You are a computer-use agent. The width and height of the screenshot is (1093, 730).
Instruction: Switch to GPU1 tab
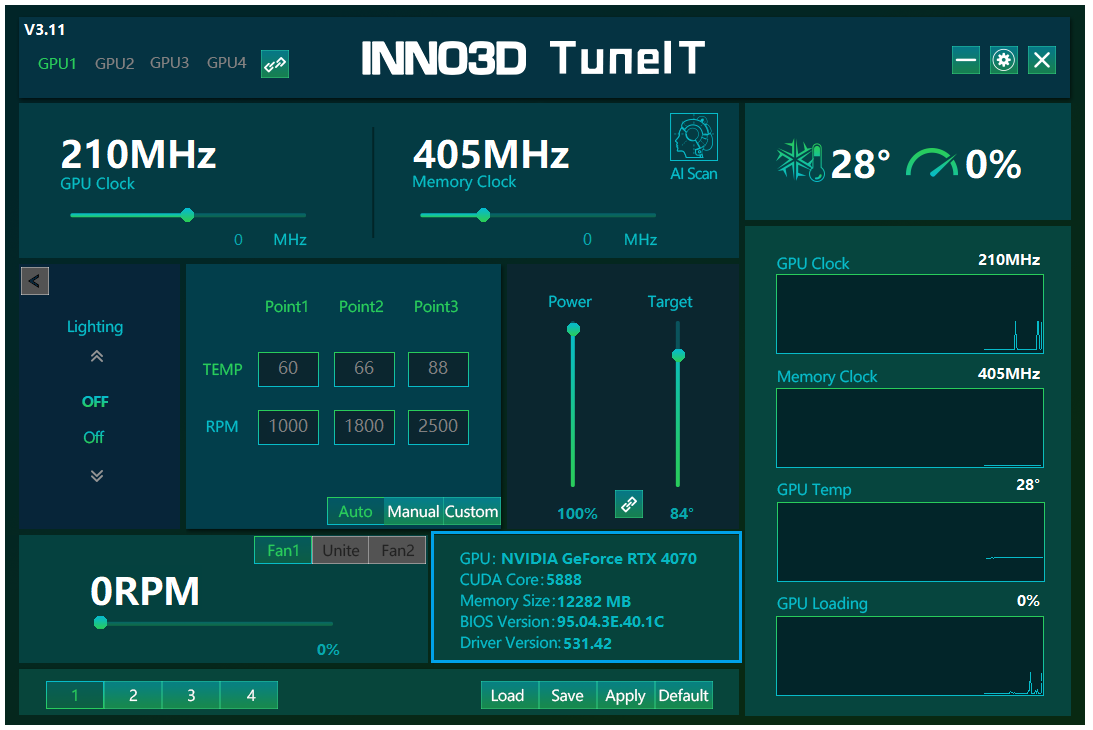57,63
